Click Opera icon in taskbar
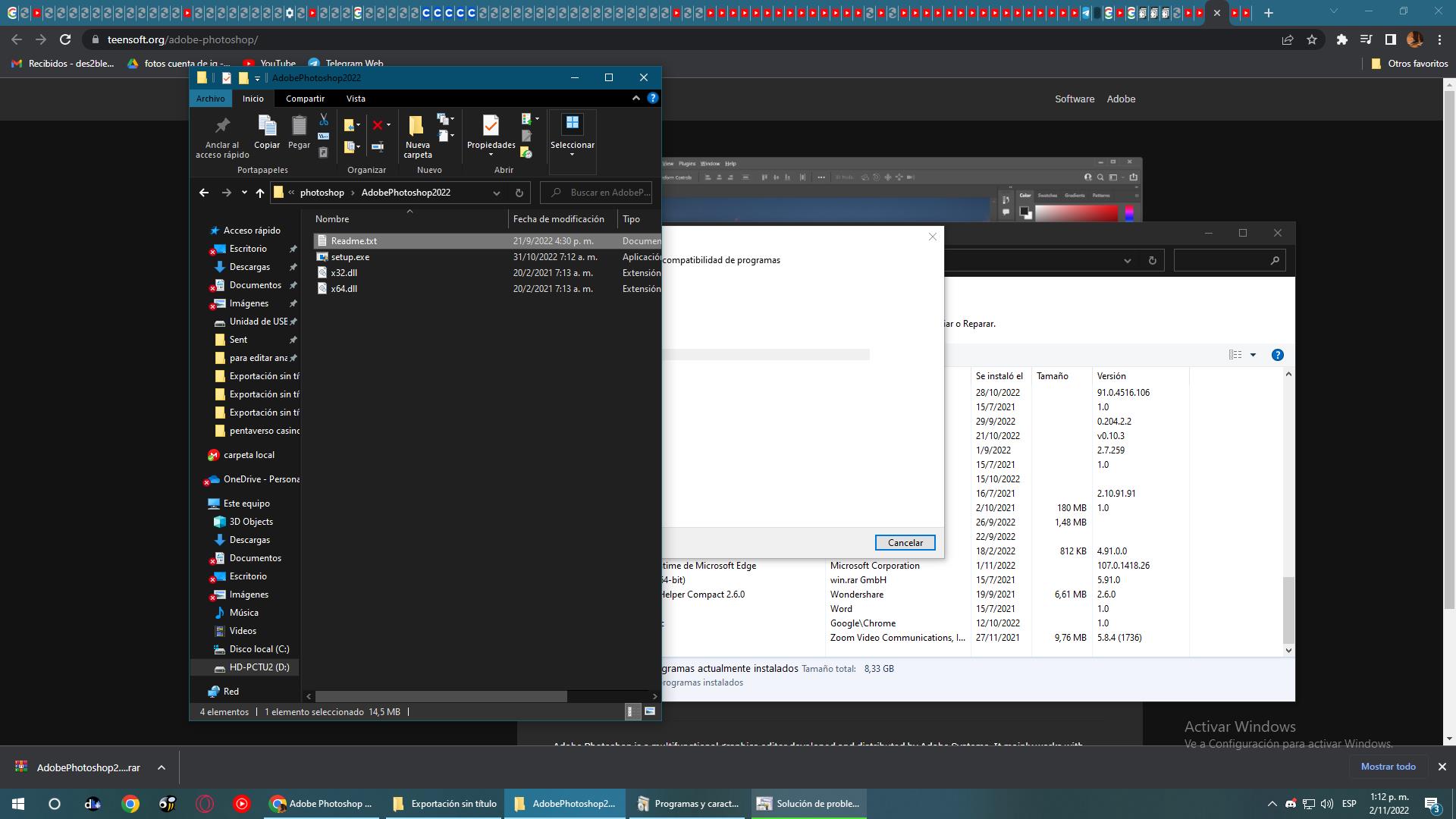Viewport: 1456px width, 819px height. coord(205,804)
